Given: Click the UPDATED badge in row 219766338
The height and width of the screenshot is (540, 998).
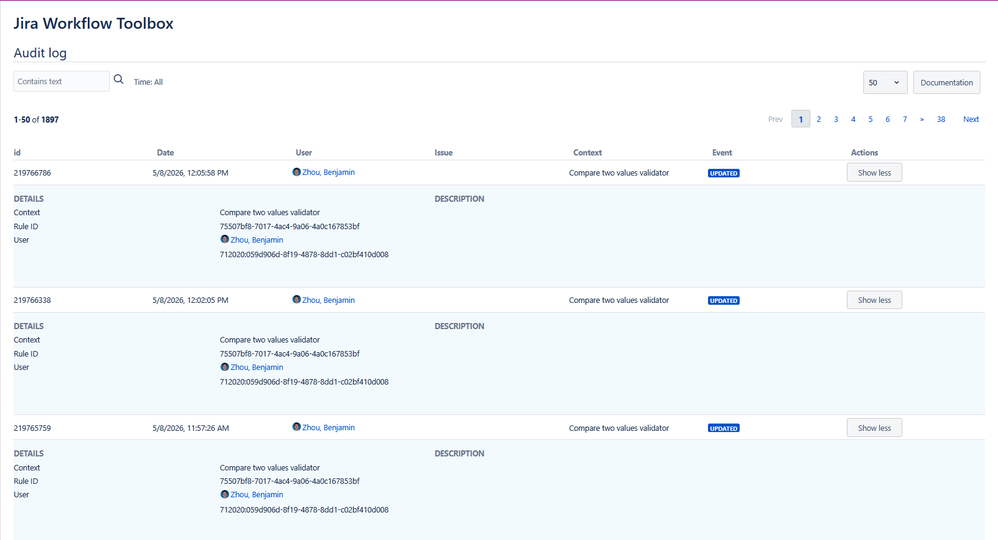Looking at the screenshot, I should coord(724,301).
